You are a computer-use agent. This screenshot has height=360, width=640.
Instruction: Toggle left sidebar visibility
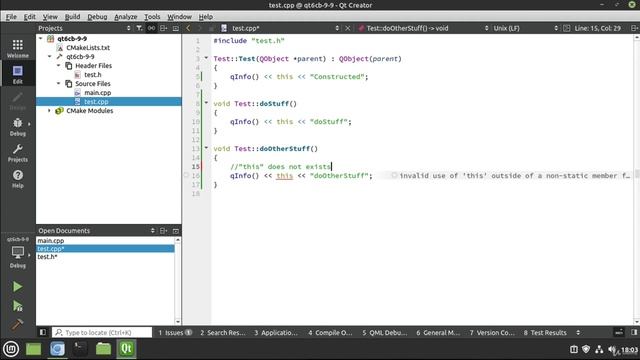(43, 332)
